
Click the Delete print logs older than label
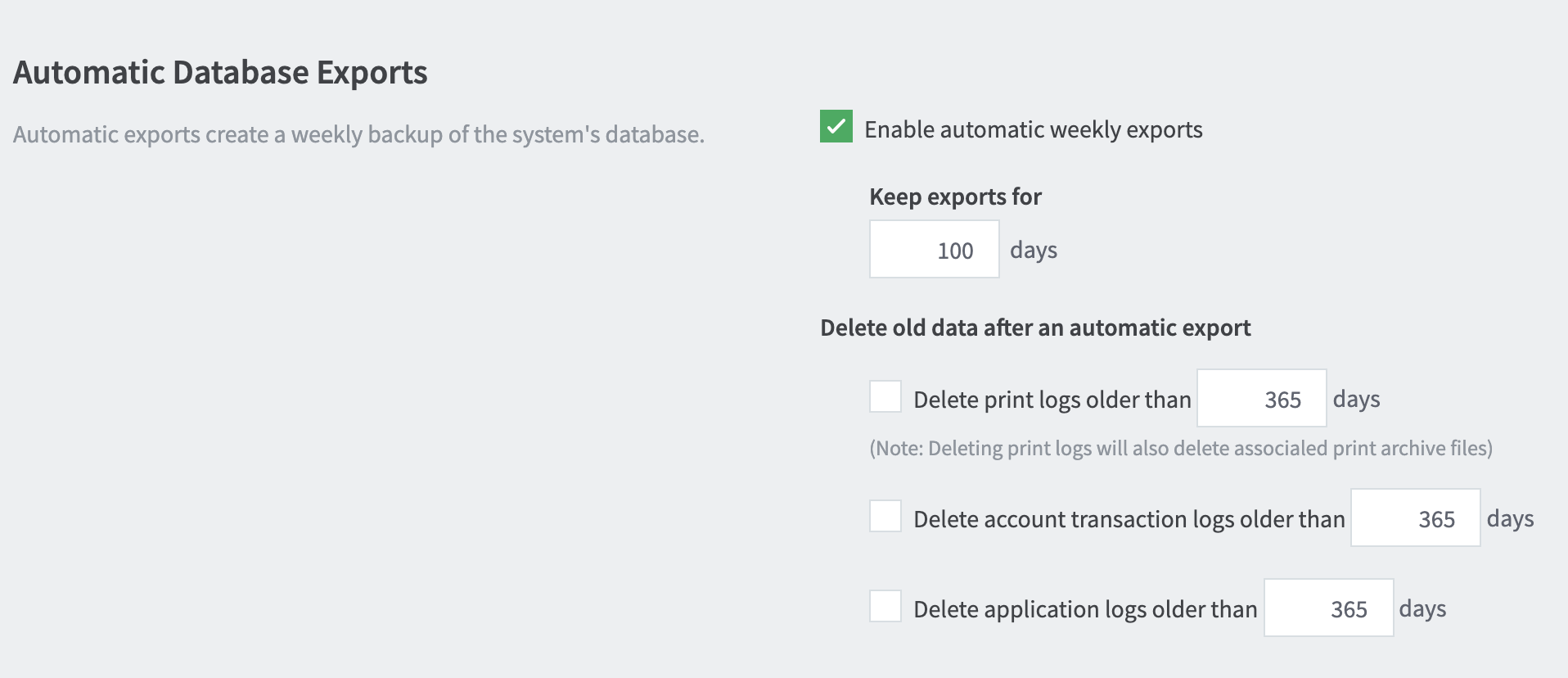(x=1052, y=400)
